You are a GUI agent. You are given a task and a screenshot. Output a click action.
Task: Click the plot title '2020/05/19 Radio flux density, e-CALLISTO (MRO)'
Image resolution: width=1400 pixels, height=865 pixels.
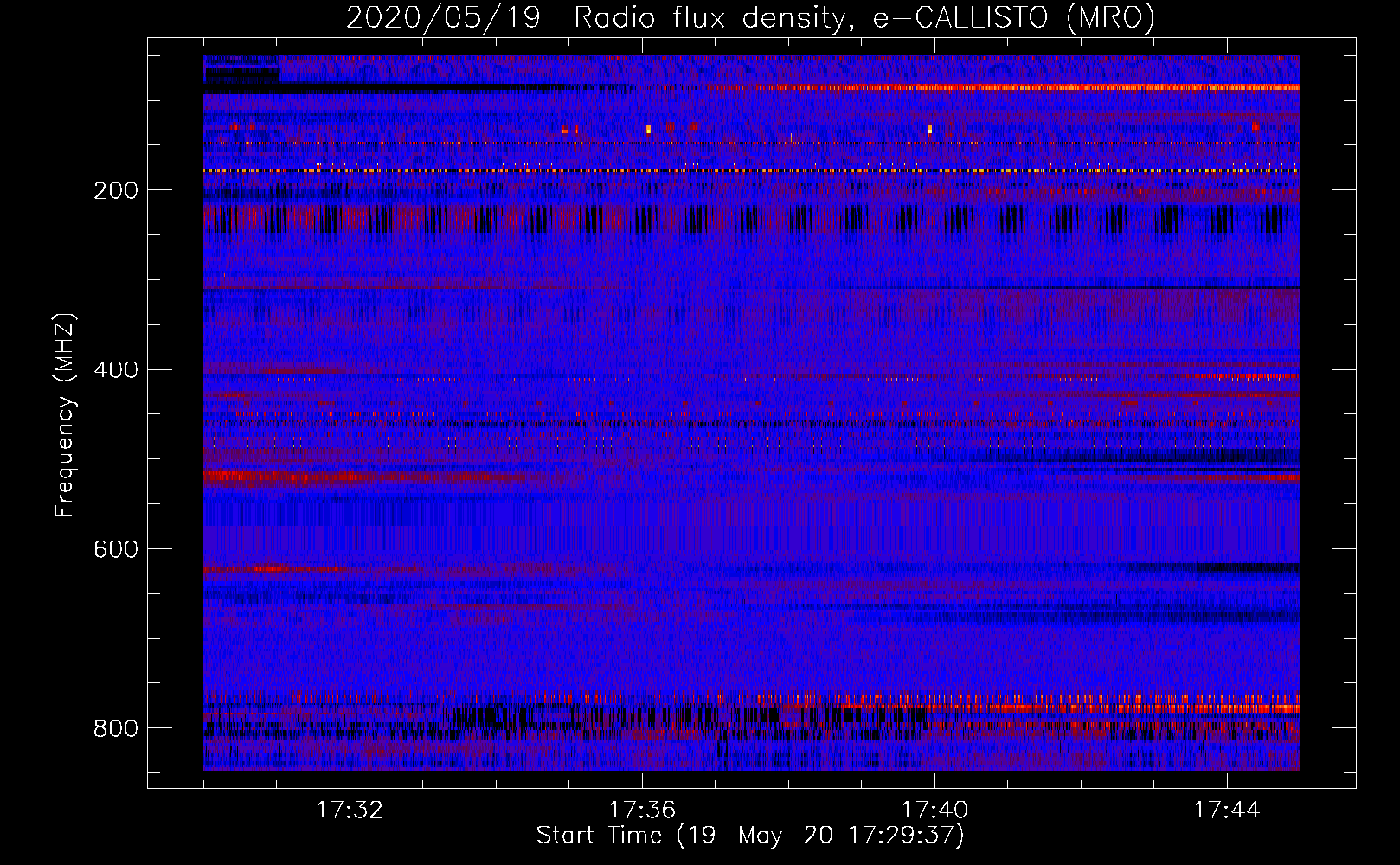(x=750, y=17)
